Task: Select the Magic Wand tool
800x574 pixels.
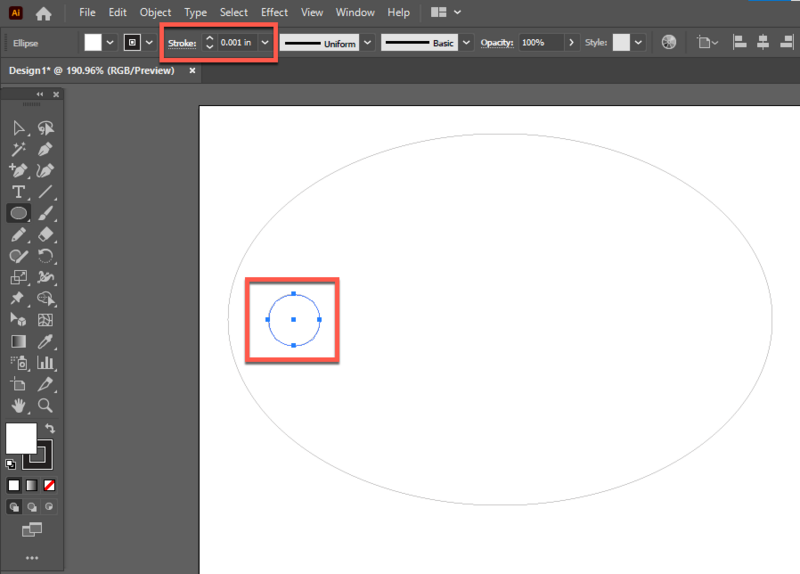Action: coord(18,149)
